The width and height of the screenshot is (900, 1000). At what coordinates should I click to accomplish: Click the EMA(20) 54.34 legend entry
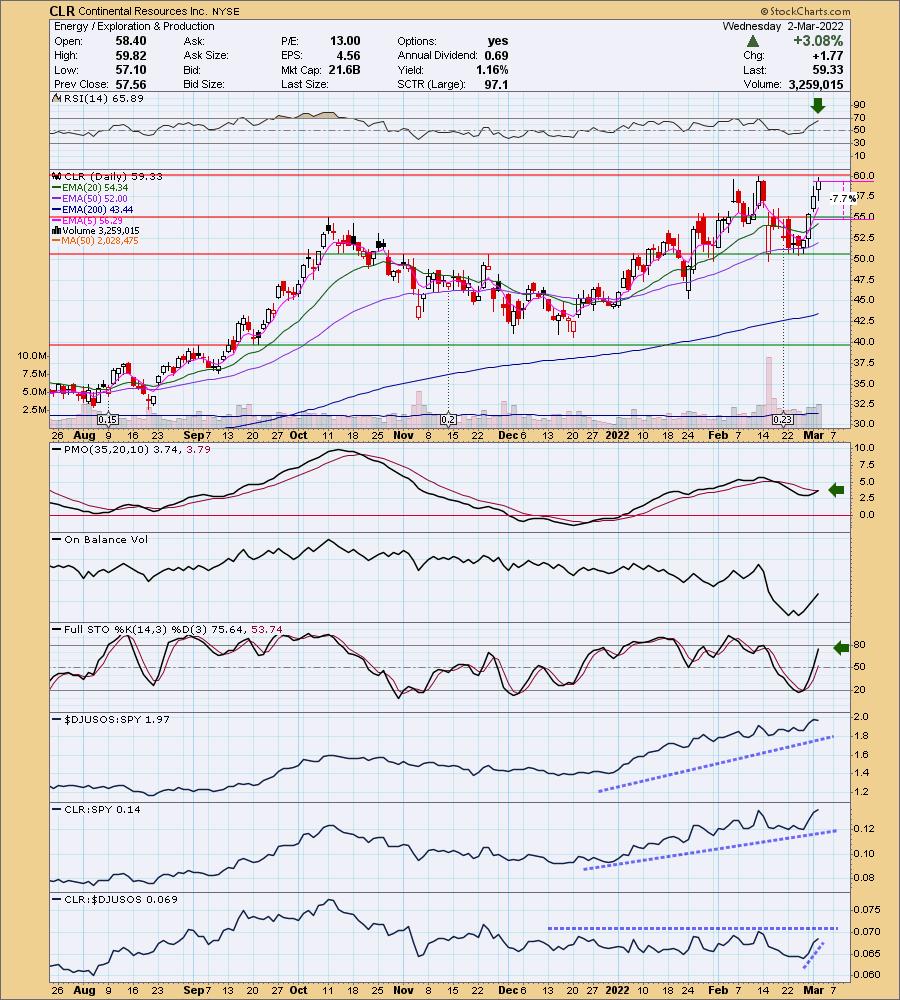point(95,188)
